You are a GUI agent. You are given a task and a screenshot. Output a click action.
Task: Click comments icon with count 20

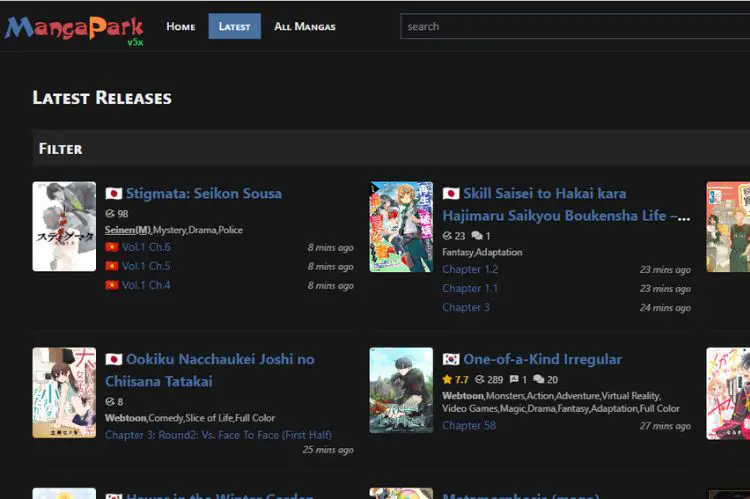click(539, 379)
